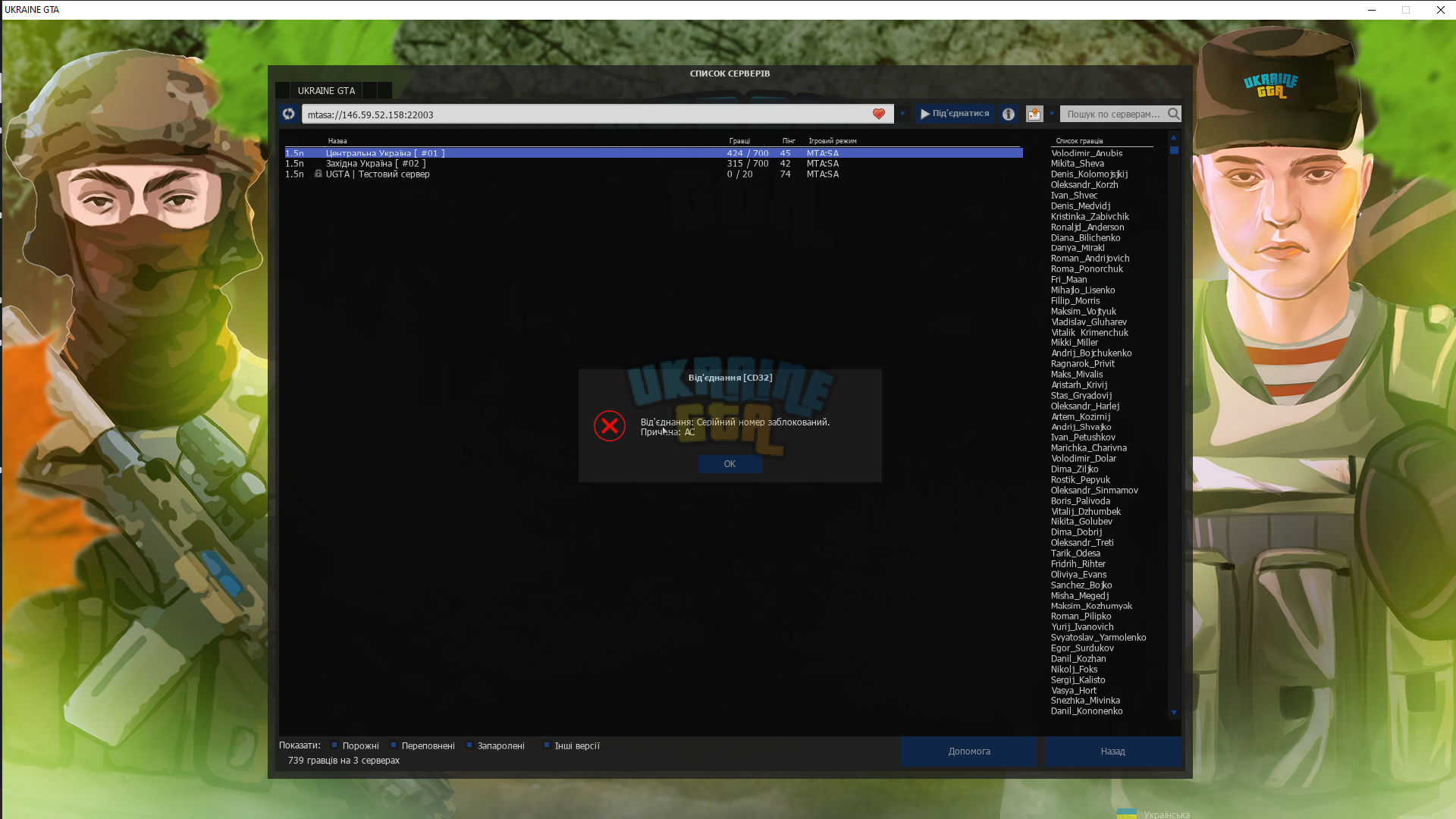Select player Ragnarok_Privit
Image resolution: width=1456 pixels, height=819 pixels.
pyautogui.click(x=1082, y=364)
